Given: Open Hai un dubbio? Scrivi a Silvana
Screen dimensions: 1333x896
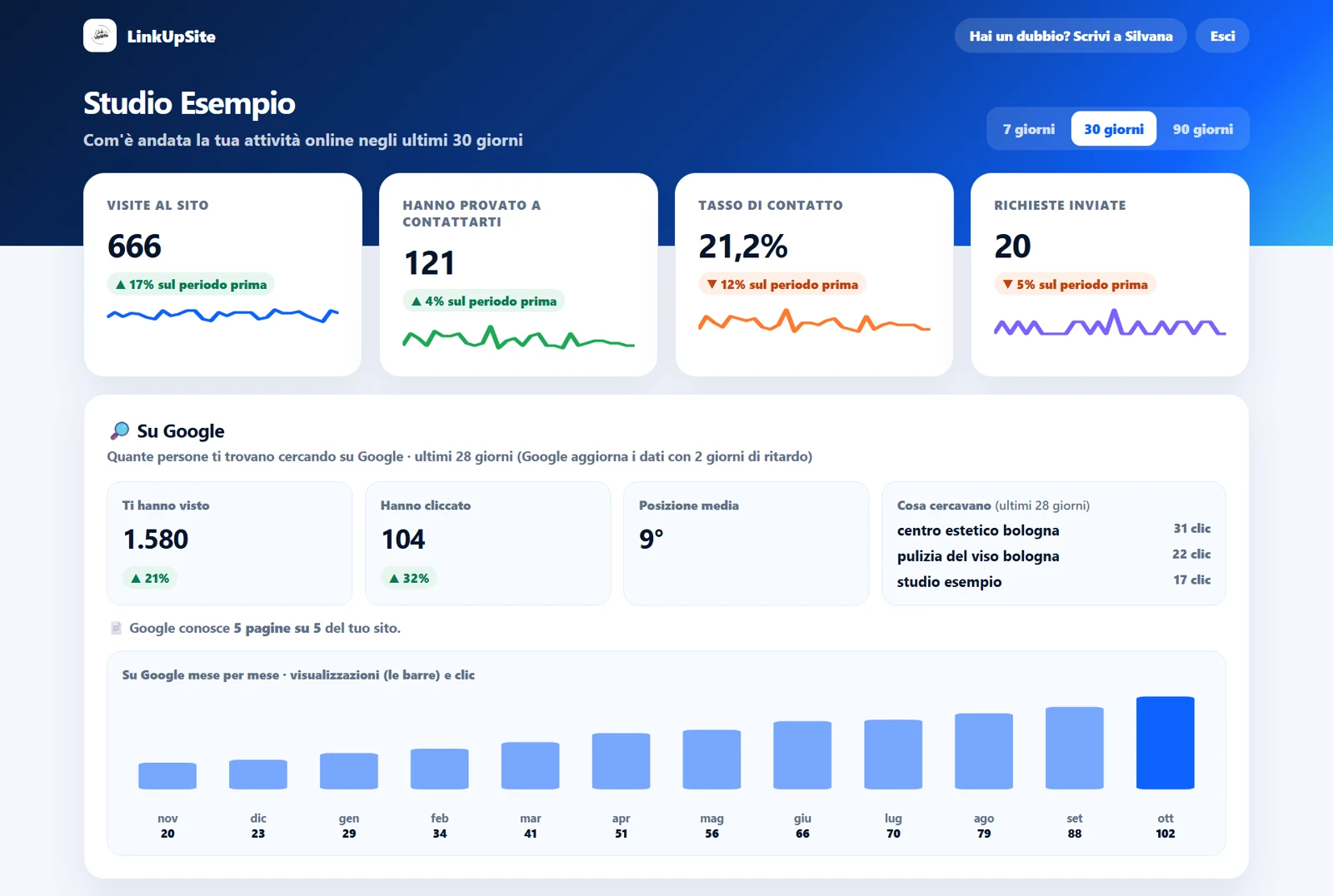Looking at the screenshot, I should (x=1071, y=36).
